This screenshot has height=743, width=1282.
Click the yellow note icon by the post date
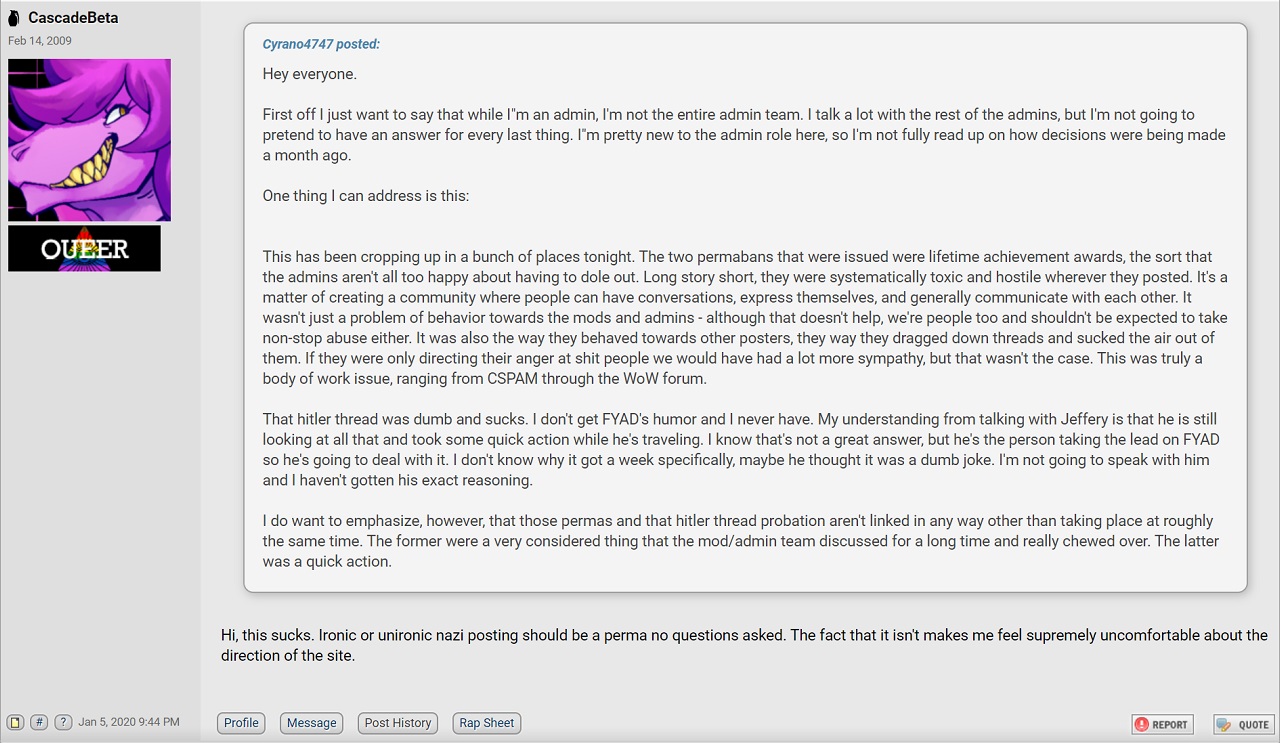tap(15, 722)
